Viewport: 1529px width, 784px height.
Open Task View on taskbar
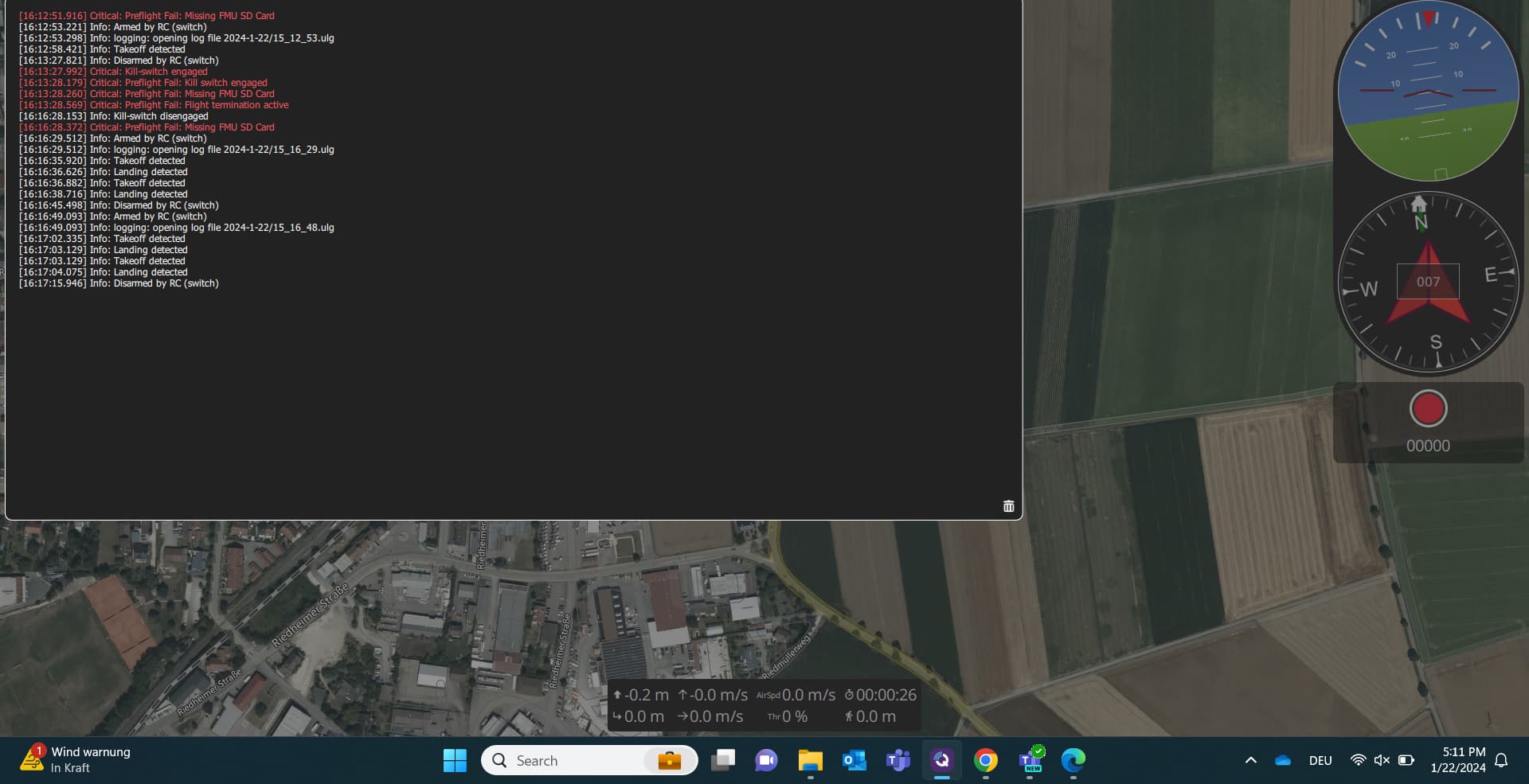[722, 761]
